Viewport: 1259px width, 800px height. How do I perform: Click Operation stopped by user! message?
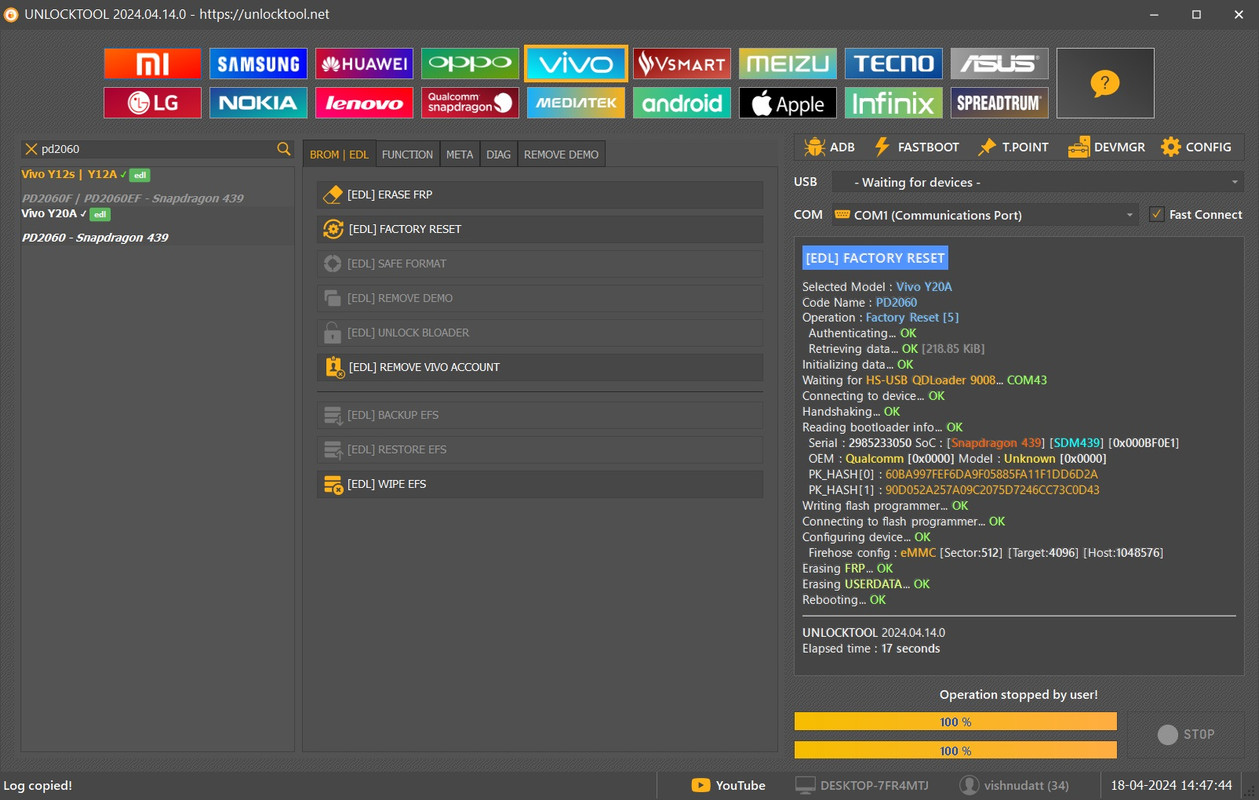pos(1018,695)
